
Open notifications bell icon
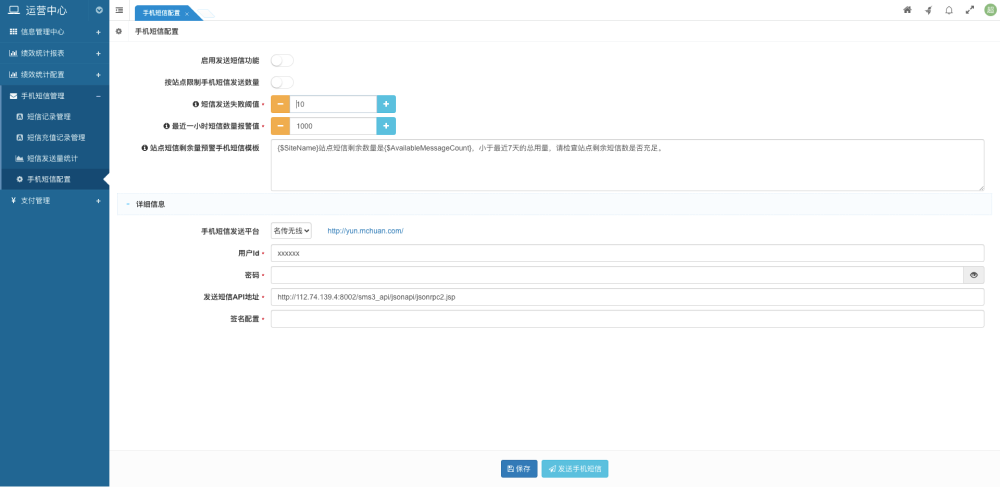pos(949,10)
